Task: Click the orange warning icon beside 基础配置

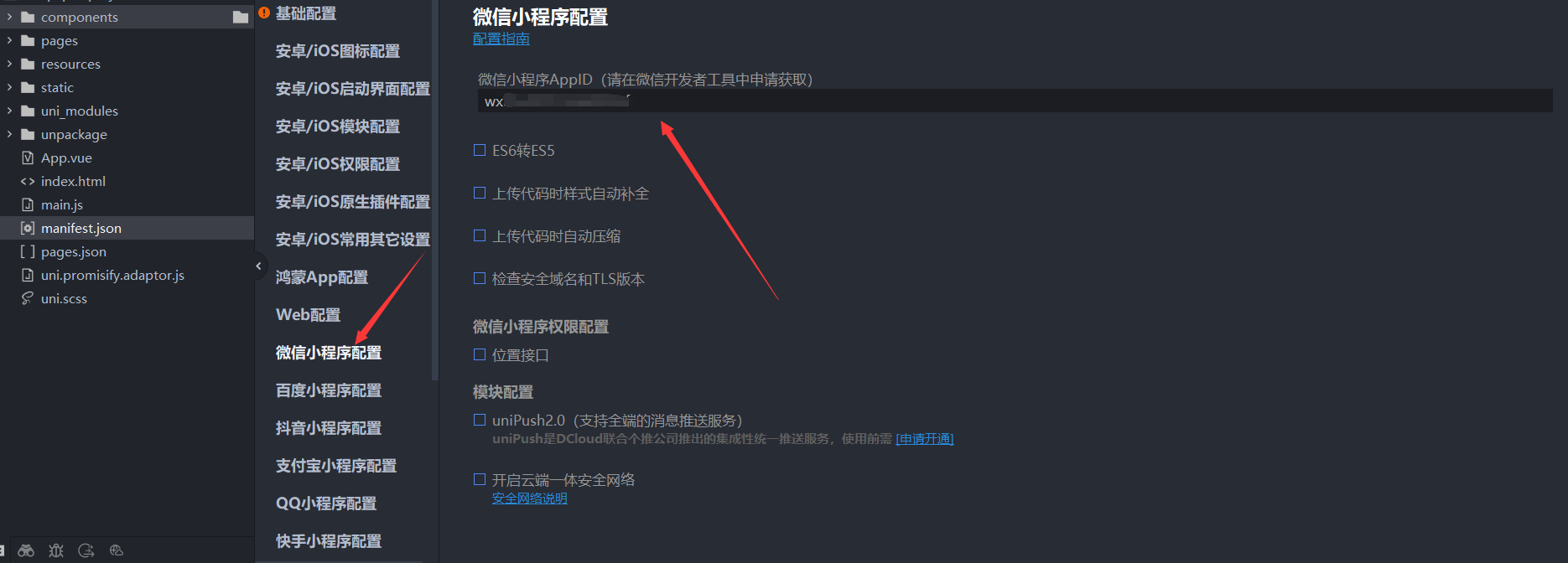Action: pyautogui.click(x=264, y=13)
